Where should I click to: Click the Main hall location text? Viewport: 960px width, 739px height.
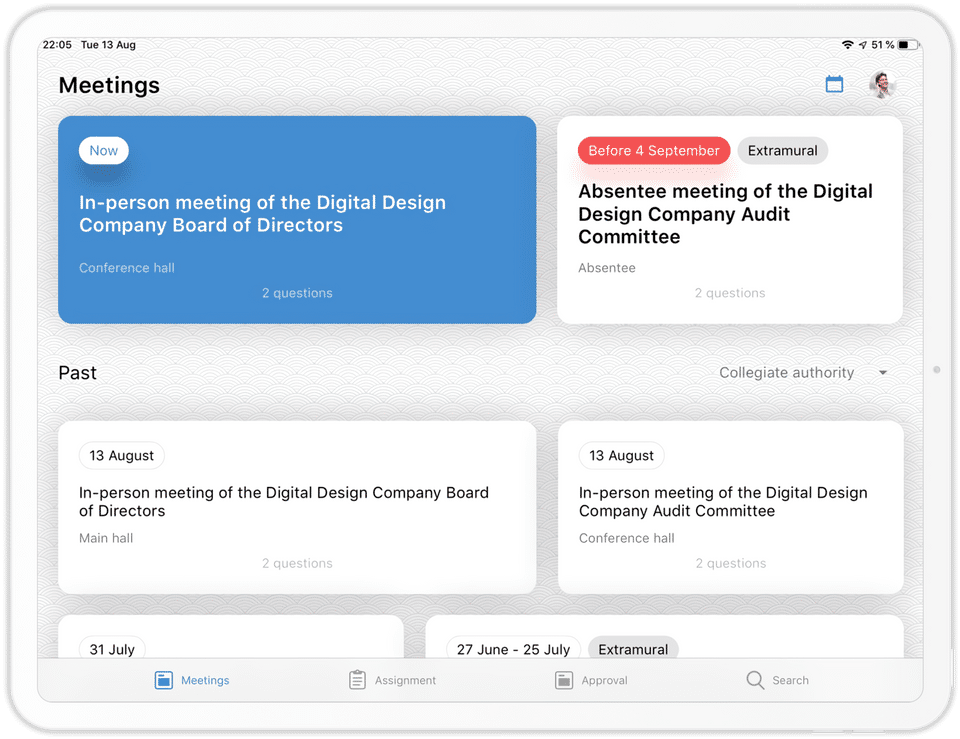coord(106,538)
